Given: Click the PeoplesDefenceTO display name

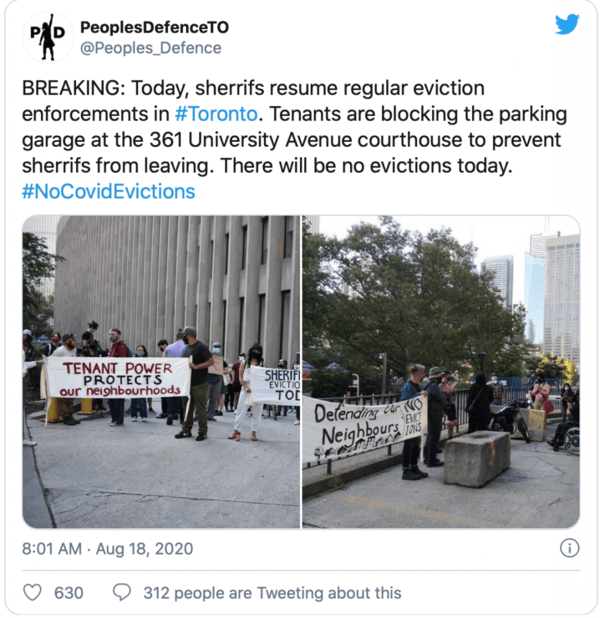Looking at the screenshot, I should [x=154, y=27].
